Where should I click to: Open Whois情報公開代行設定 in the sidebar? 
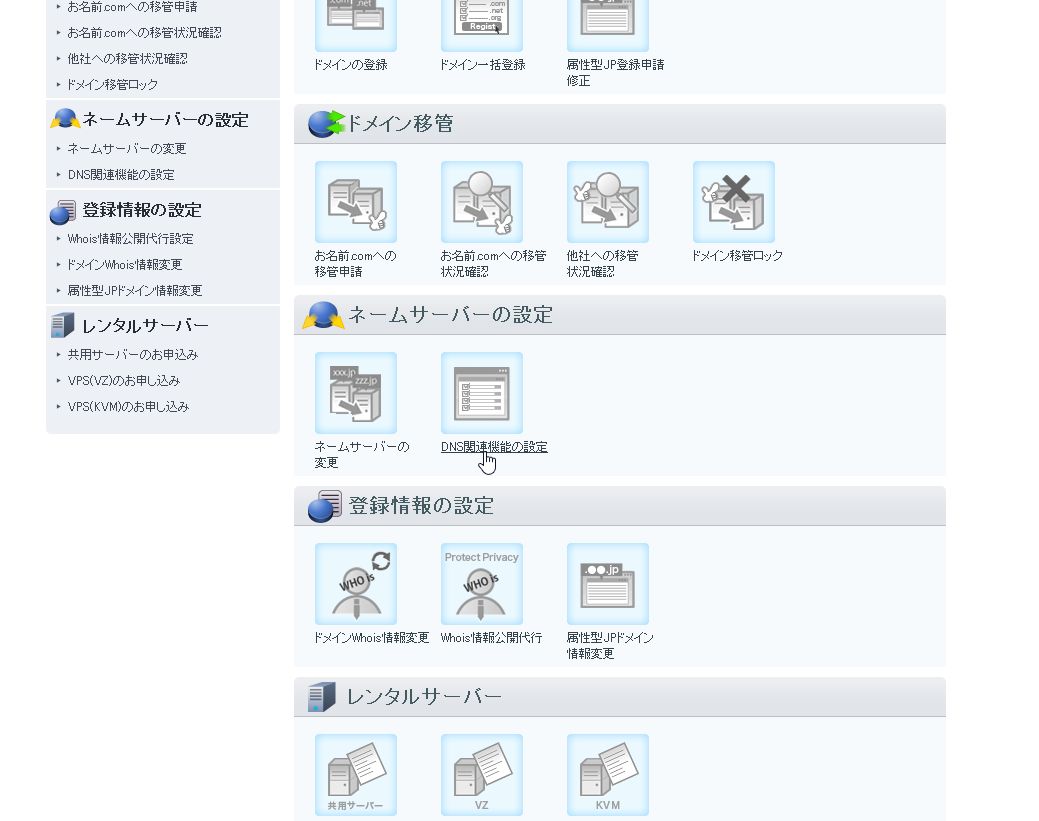(x=131, y=239)
